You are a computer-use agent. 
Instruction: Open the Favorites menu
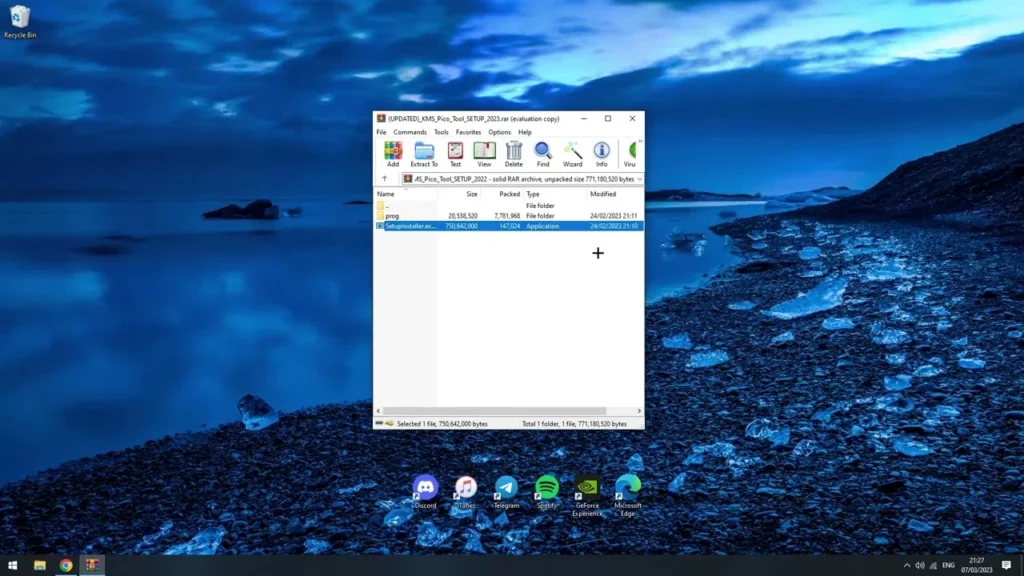click(468, 132)
